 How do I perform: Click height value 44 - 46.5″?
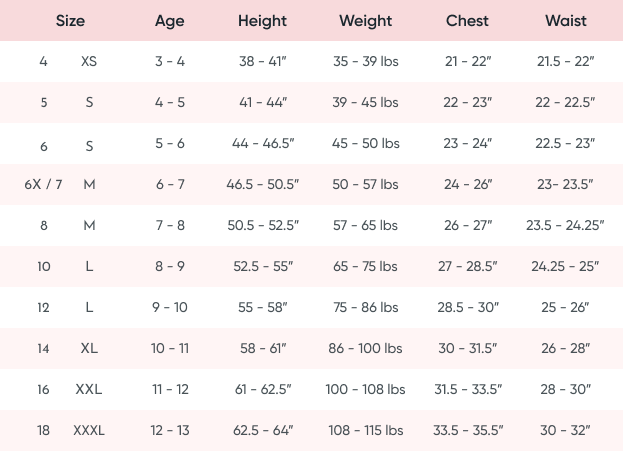(265, 144)
